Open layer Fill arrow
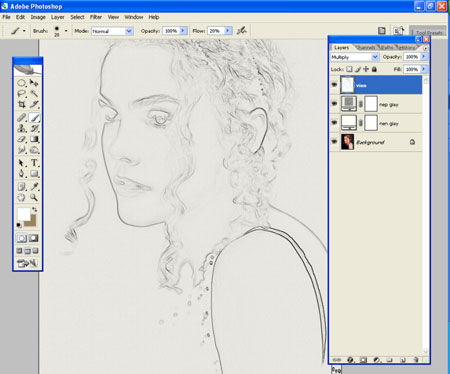This screenshot has width=450, height=374. coord(423,69)
